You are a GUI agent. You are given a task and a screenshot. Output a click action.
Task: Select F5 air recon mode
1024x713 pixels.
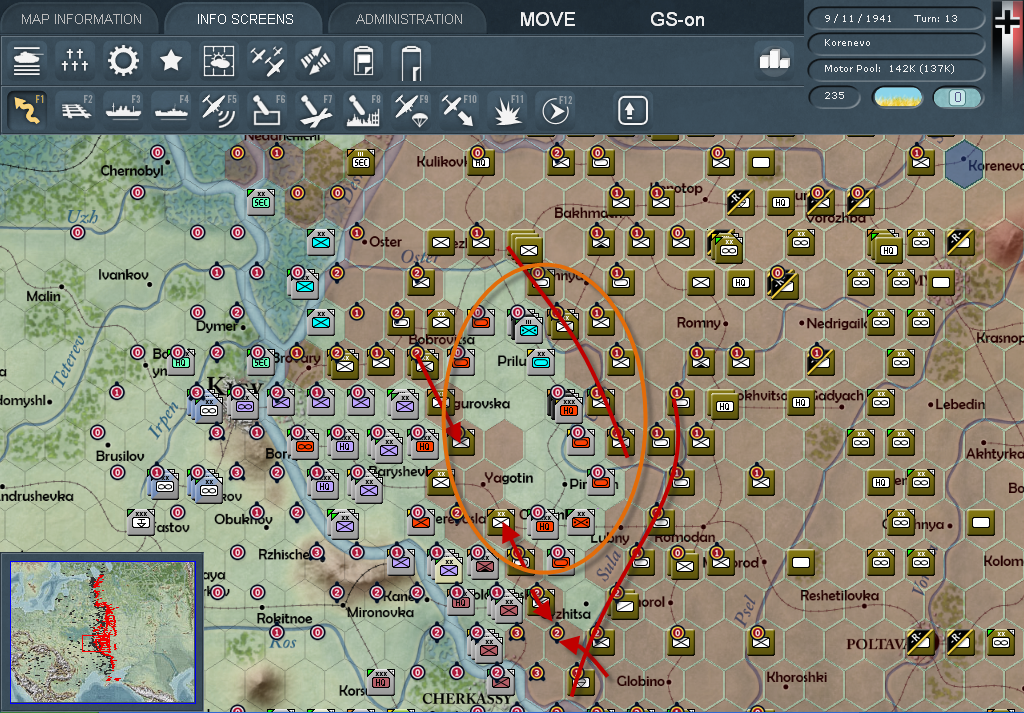(x=219, y=109)
